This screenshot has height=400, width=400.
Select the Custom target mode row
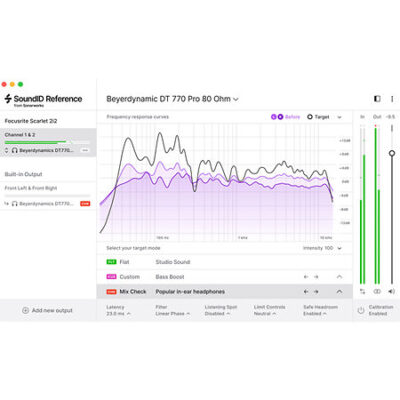[225, 277]
